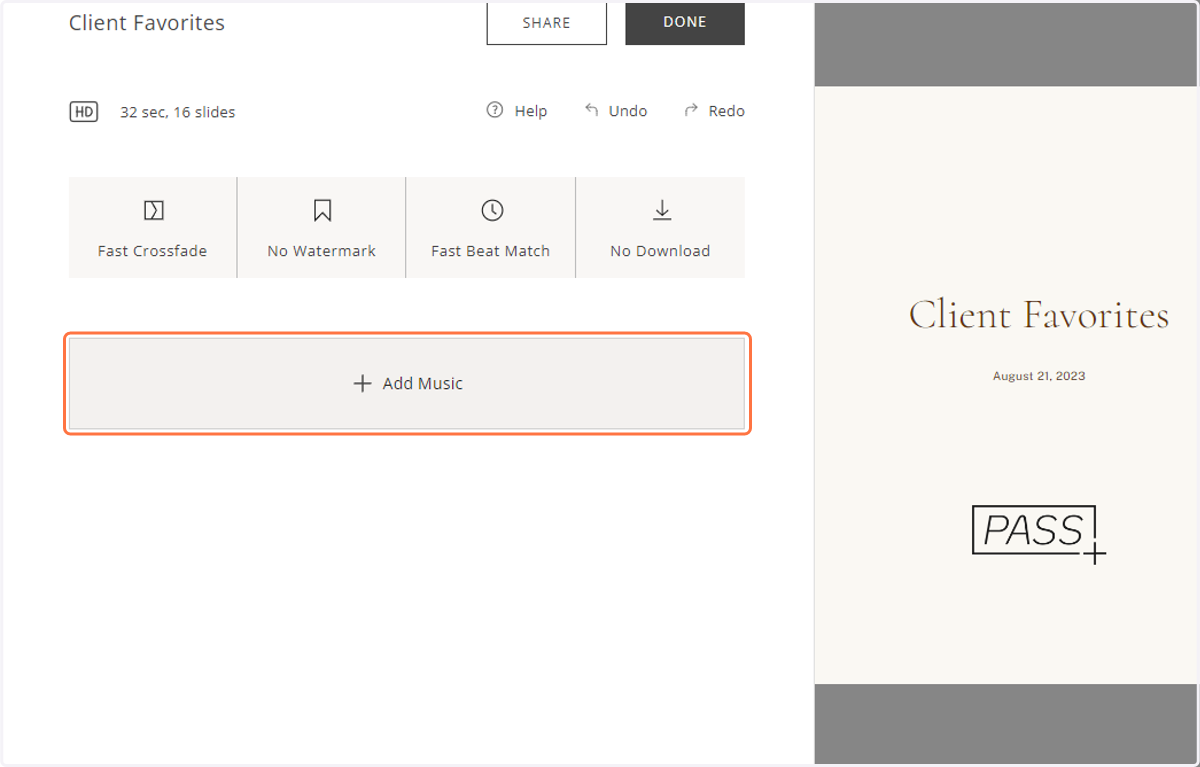Viewport: 1200px width, 767px height.
Task: Click the Add Music button
Action: click(407, 383)
